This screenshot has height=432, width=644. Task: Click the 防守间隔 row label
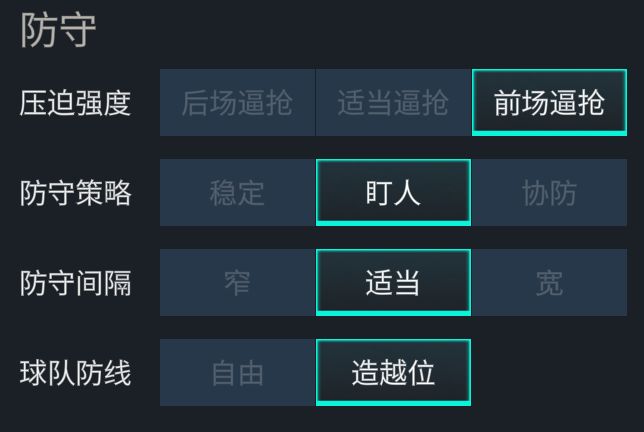pos(76,283)
